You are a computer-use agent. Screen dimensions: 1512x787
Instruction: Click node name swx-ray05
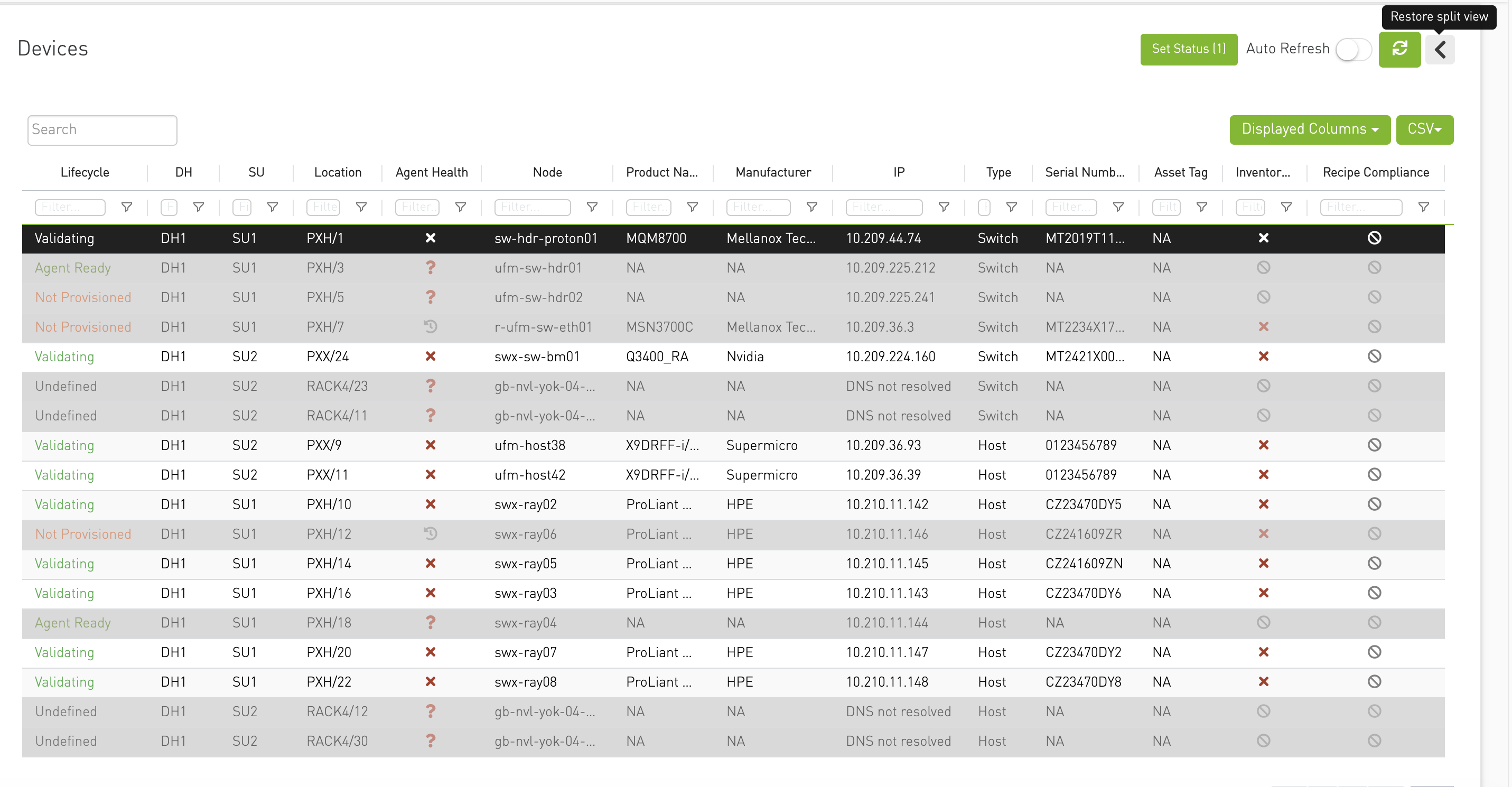pyautogui.click(x=525, y=564)
